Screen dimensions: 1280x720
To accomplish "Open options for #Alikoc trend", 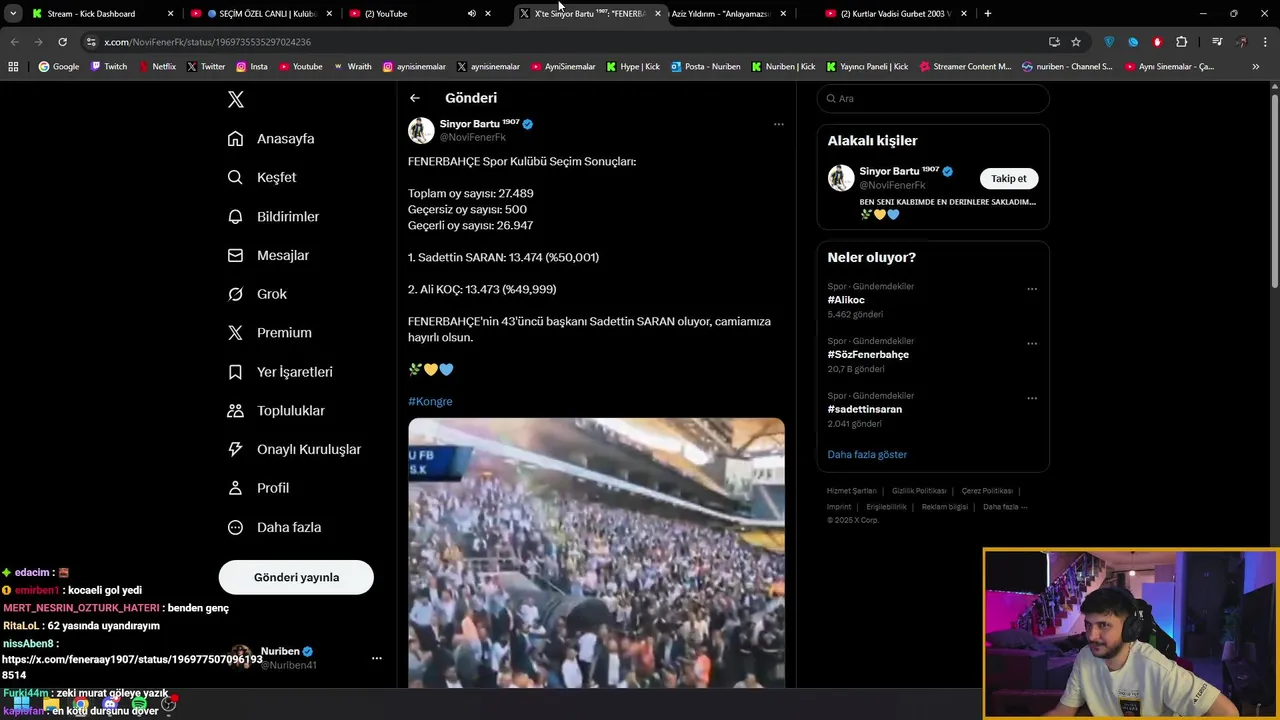I will (1032, 289).
